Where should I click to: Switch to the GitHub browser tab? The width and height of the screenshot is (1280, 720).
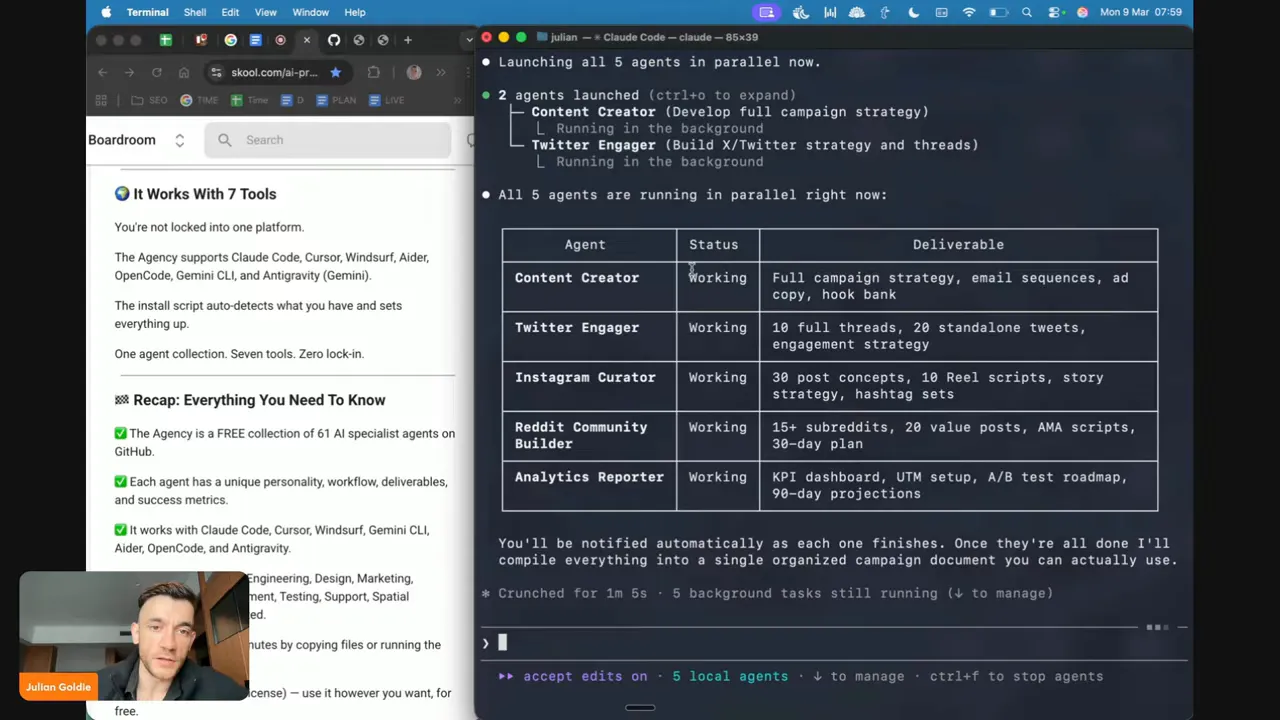pyautogui.click(x=334, y=40)
